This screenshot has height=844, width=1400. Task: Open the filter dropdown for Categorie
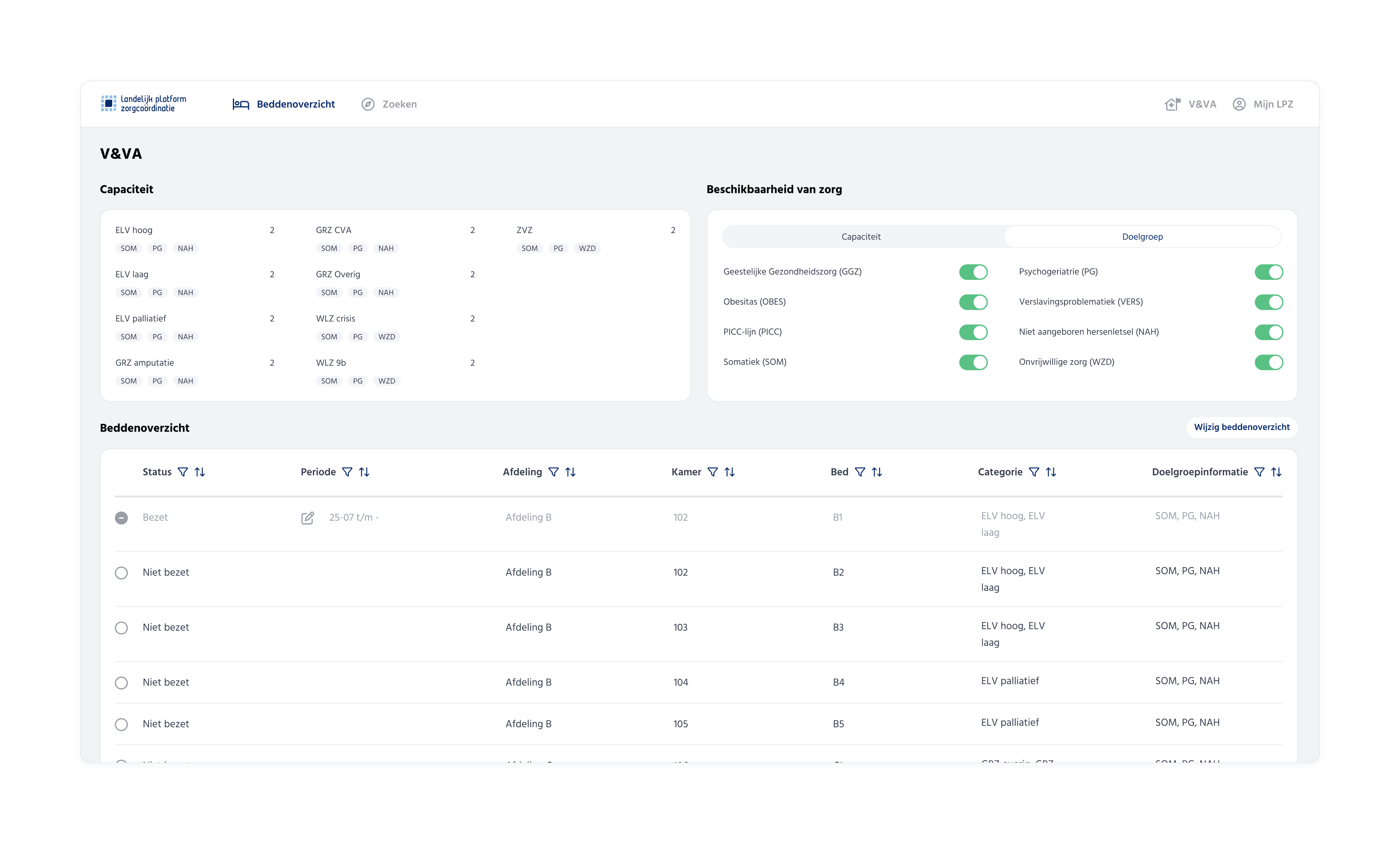tap(1034, 472)
